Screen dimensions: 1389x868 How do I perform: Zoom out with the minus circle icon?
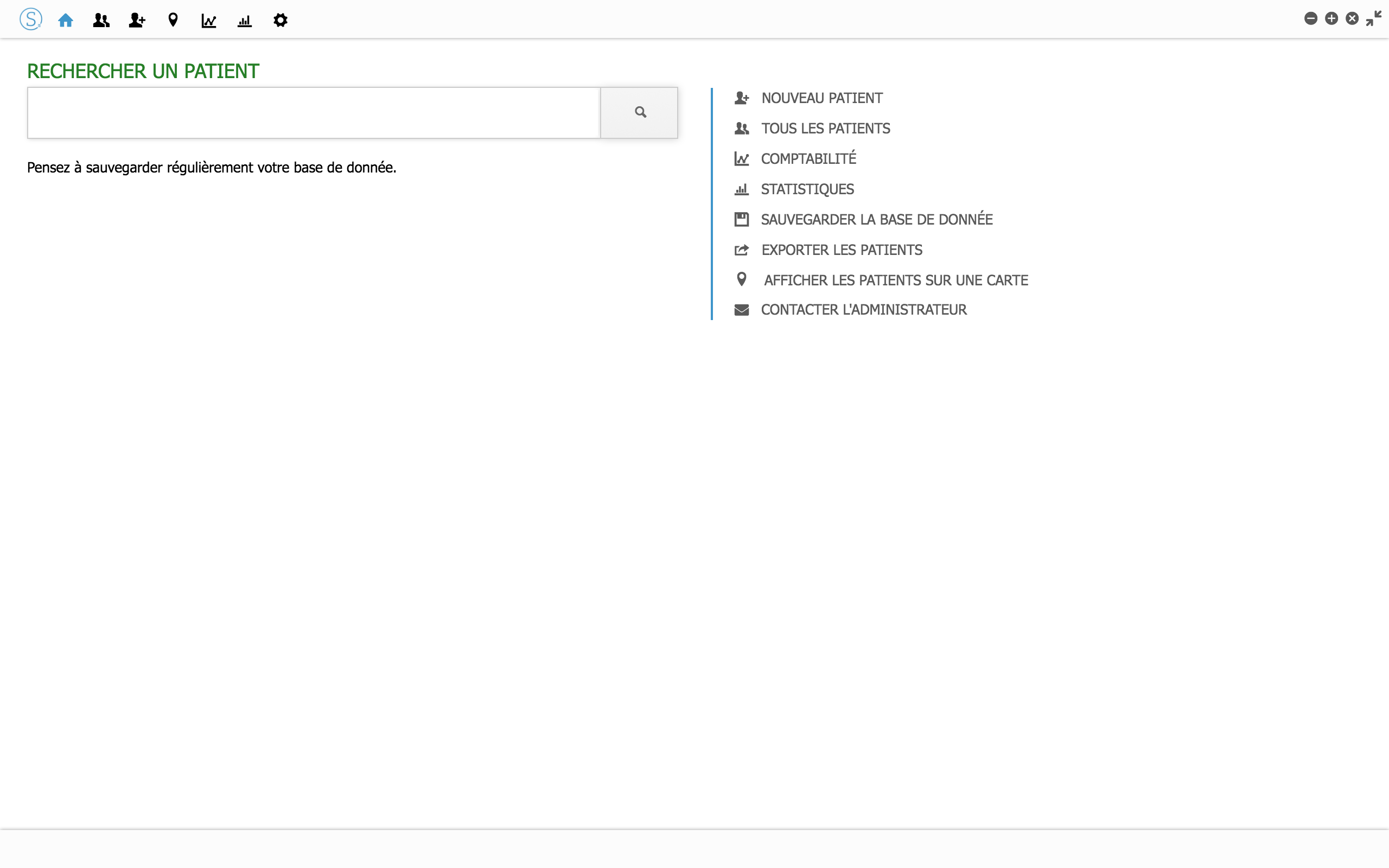pos(1310,19)
